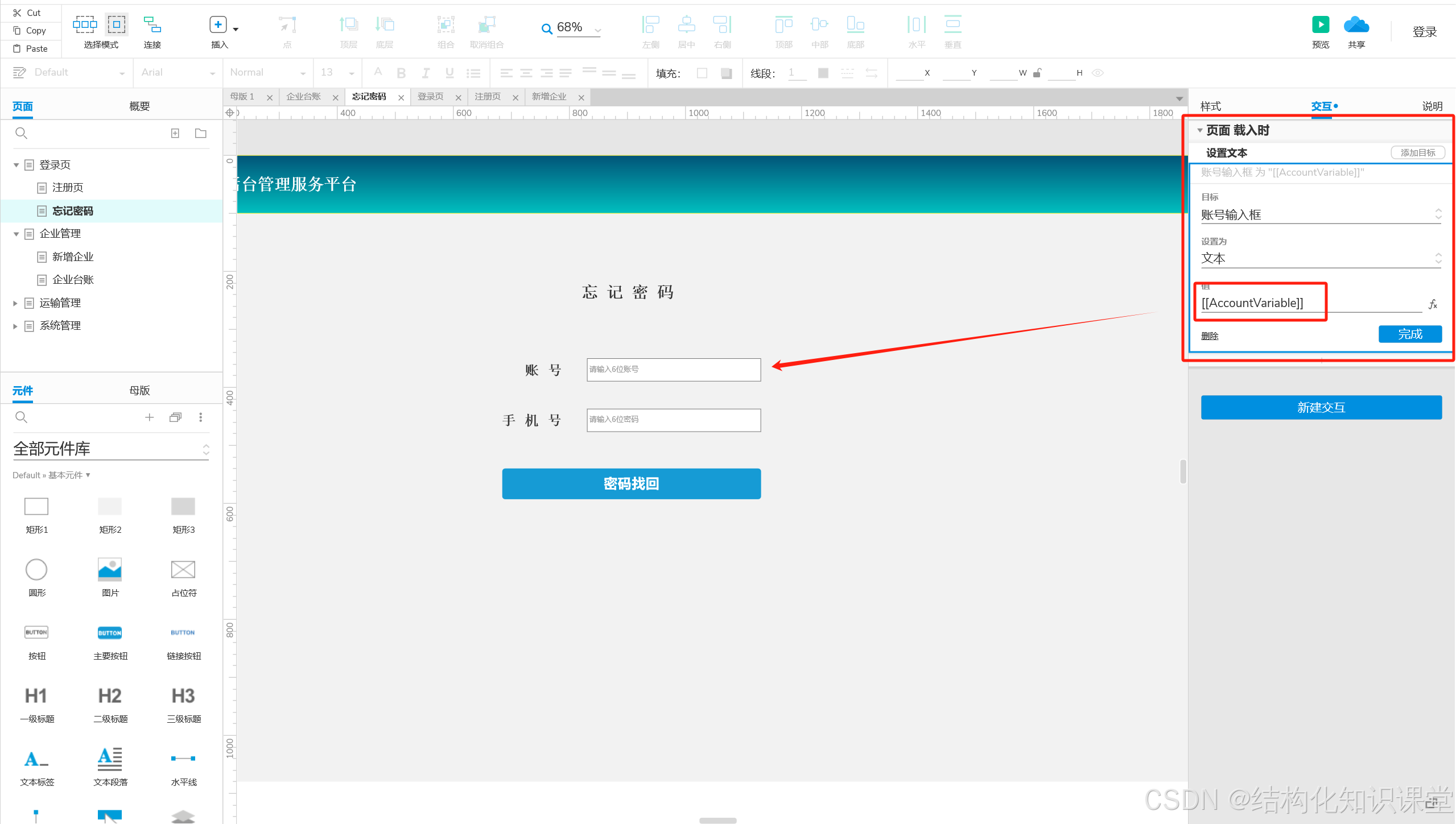Toggle the aspect ratio lock icon
The image size is (1456, 824).
1037,73
